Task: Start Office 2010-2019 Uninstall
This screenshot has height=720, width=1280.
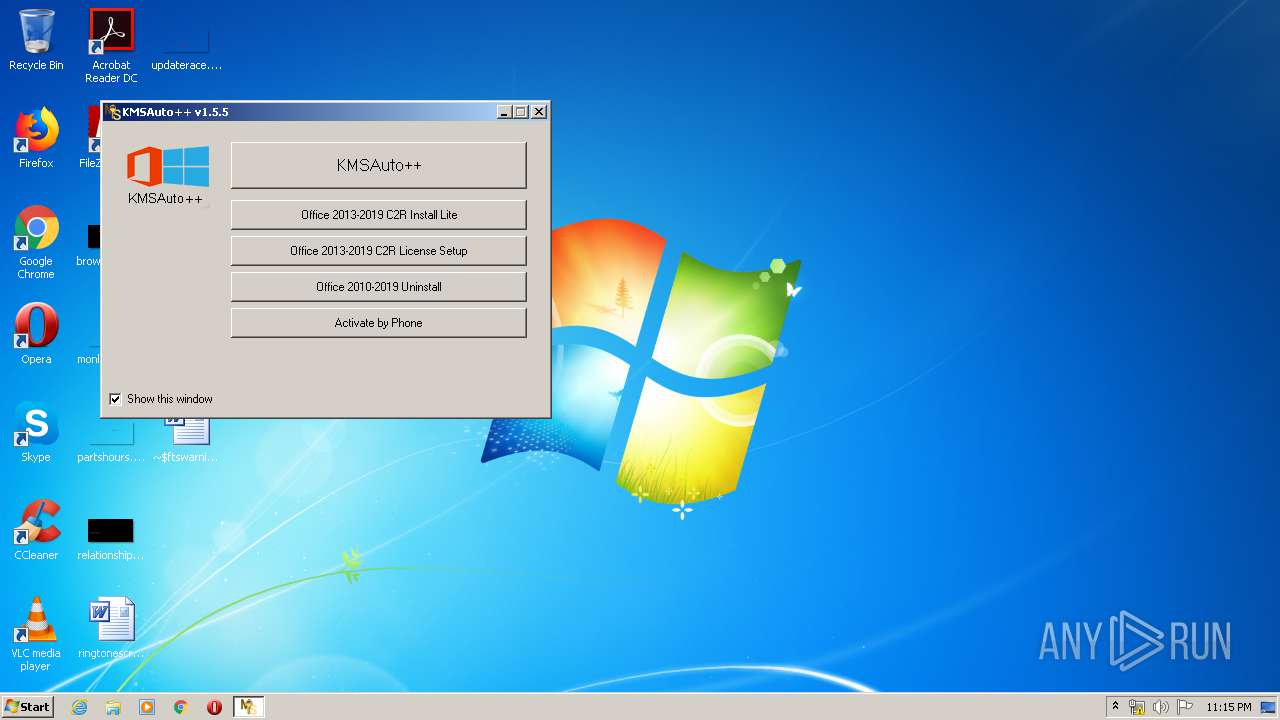Action: [x=378, y=287]
